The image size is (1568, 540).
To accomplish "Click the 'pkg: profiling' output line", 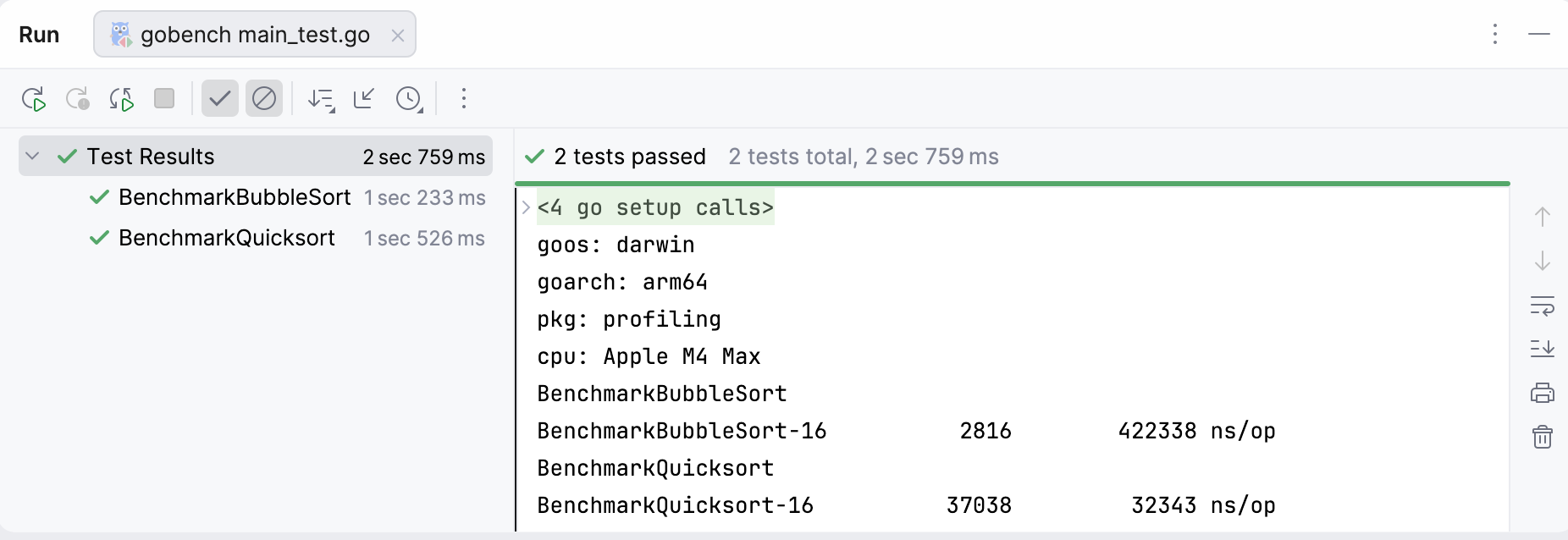I will pos(629,319).
